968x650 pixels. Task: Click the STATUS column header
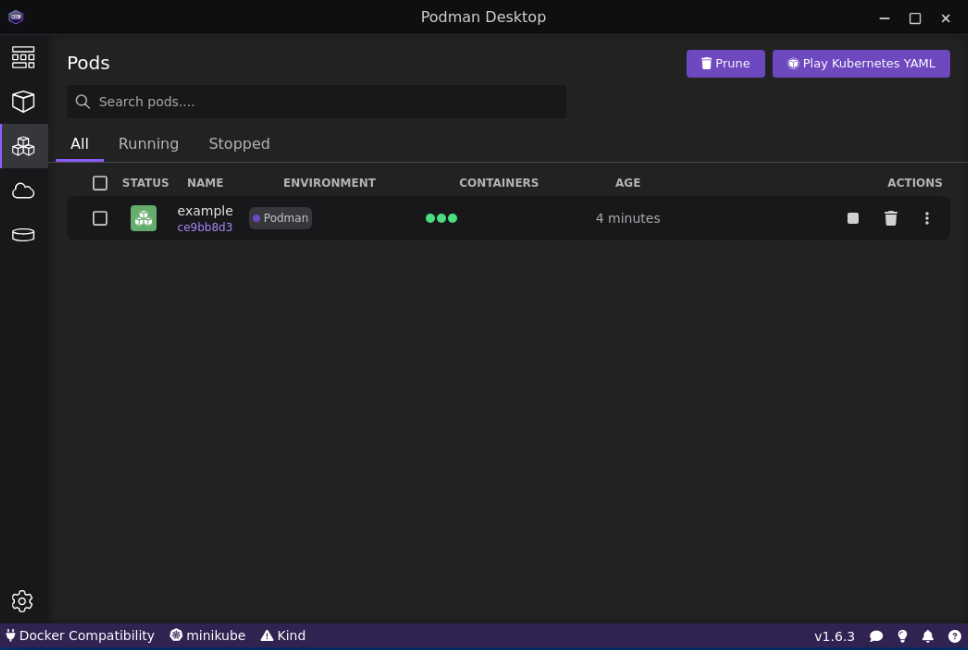(x=145, y=183)
